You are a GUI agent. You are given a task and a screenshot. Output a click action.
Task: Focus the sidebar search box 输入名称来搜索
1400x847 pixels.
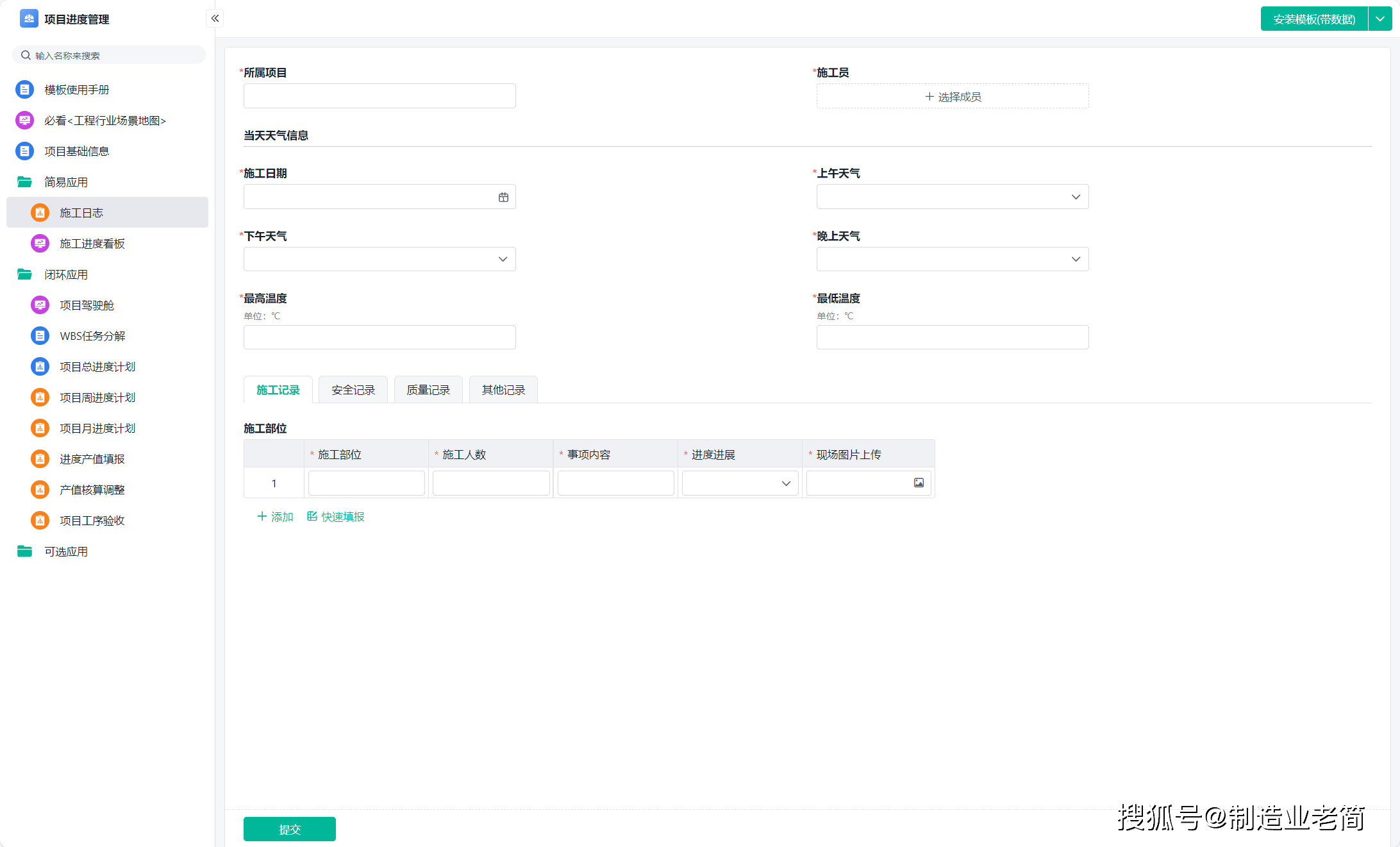click(x=109, y=55)
